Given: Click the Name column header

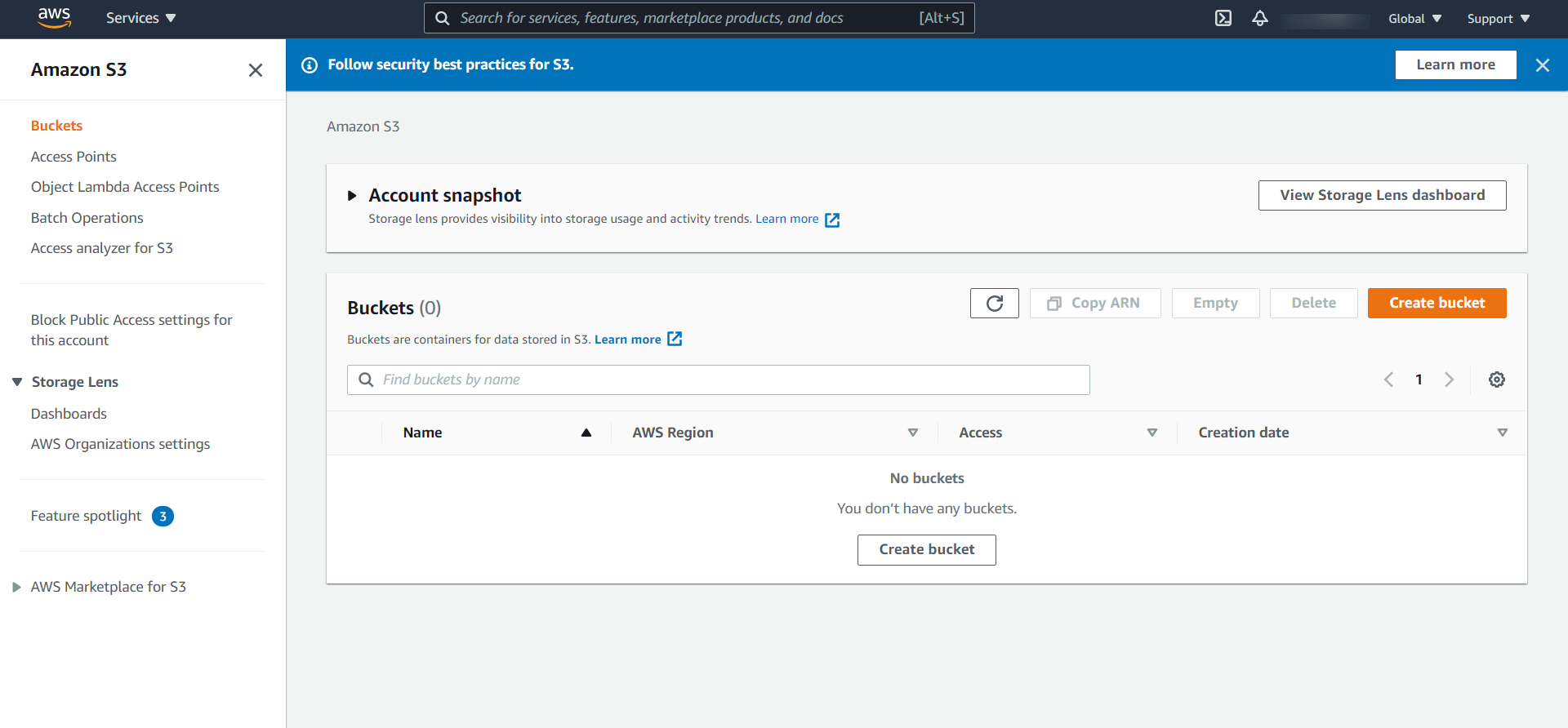Looking at the screenshot, I should point(422,433).
